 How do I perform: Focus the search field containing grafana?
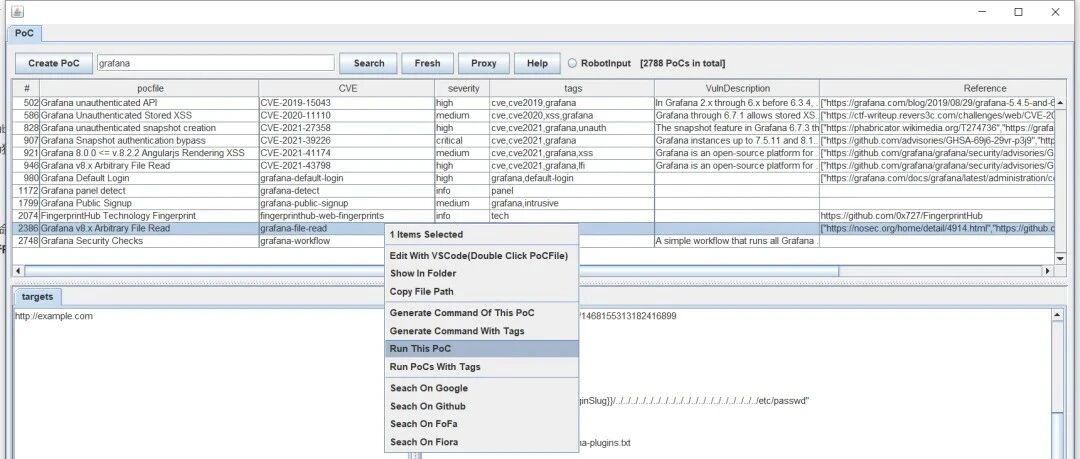[216, 63]
